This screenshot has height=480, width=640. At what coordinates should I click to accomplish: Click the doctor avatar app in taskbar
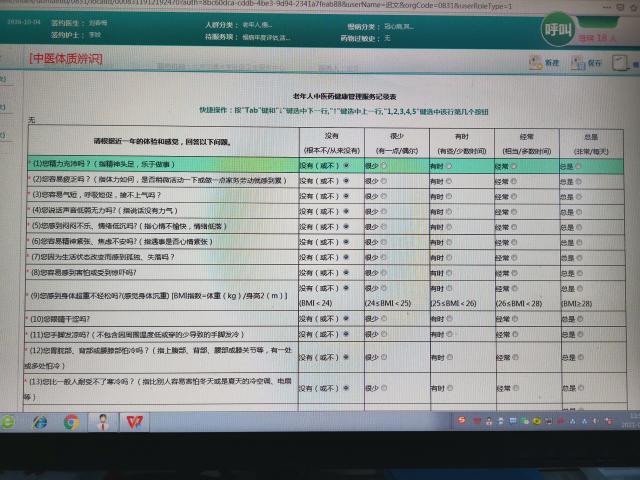tap(103, 421)
